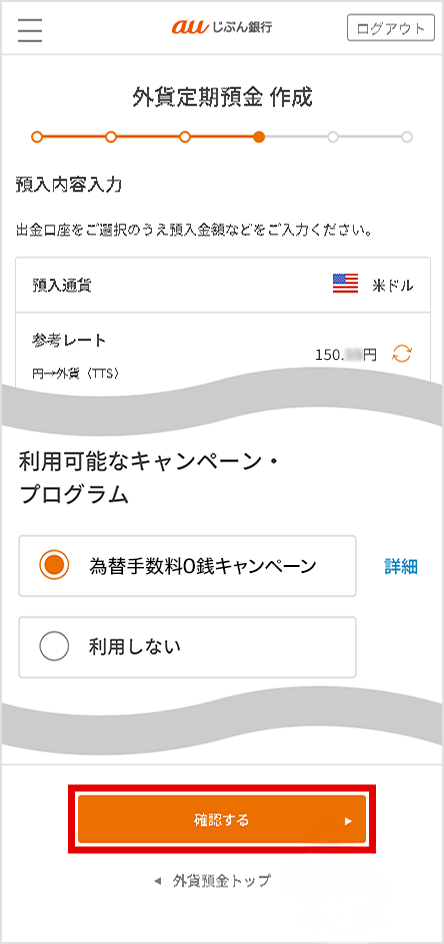Screen dimensions: 444x944
Task: Click the third progress step circle
Action: (185, 137)
